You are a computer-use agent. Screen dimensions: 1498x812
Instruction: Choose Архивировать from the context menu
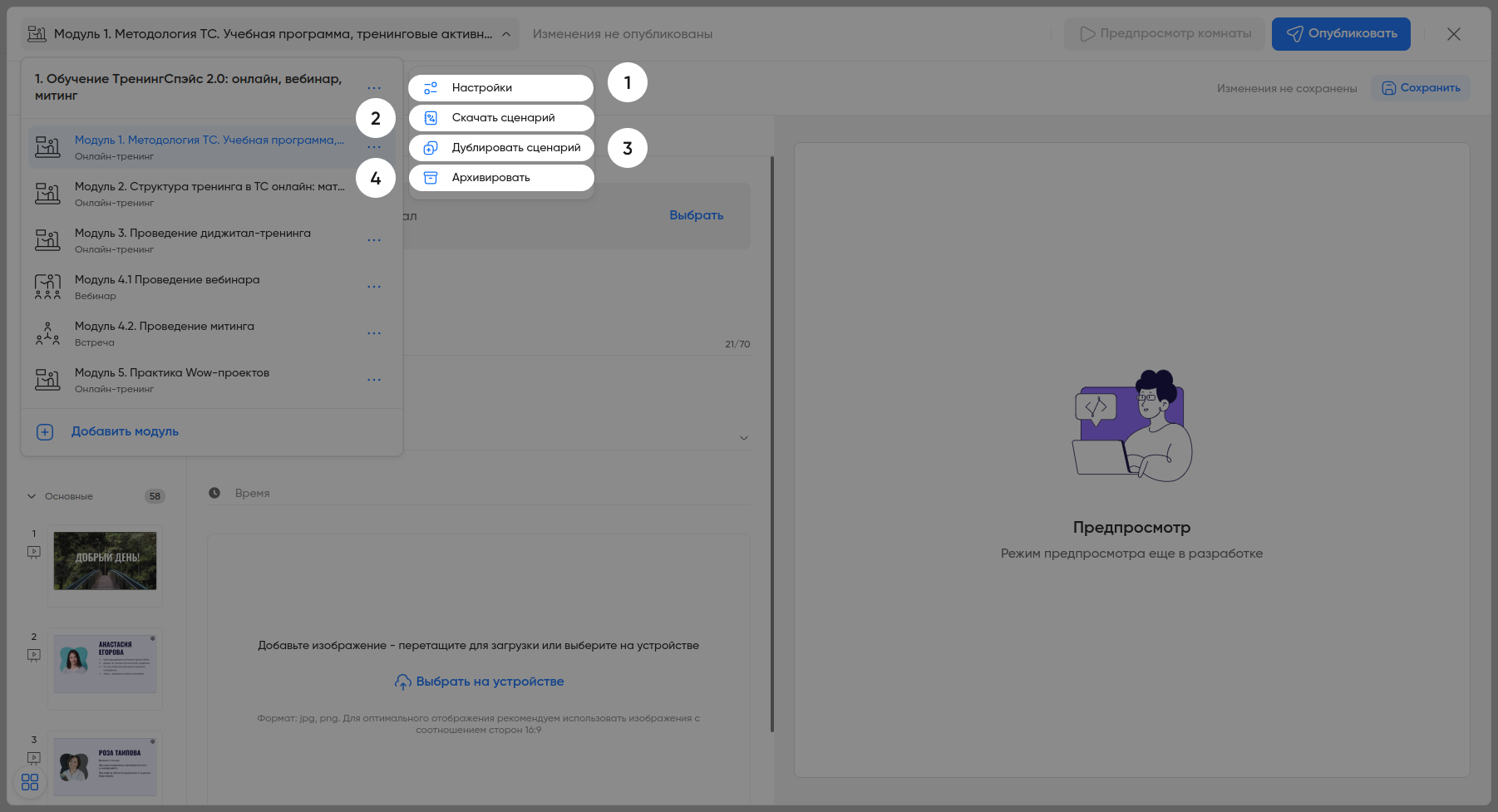coord(490,178)
